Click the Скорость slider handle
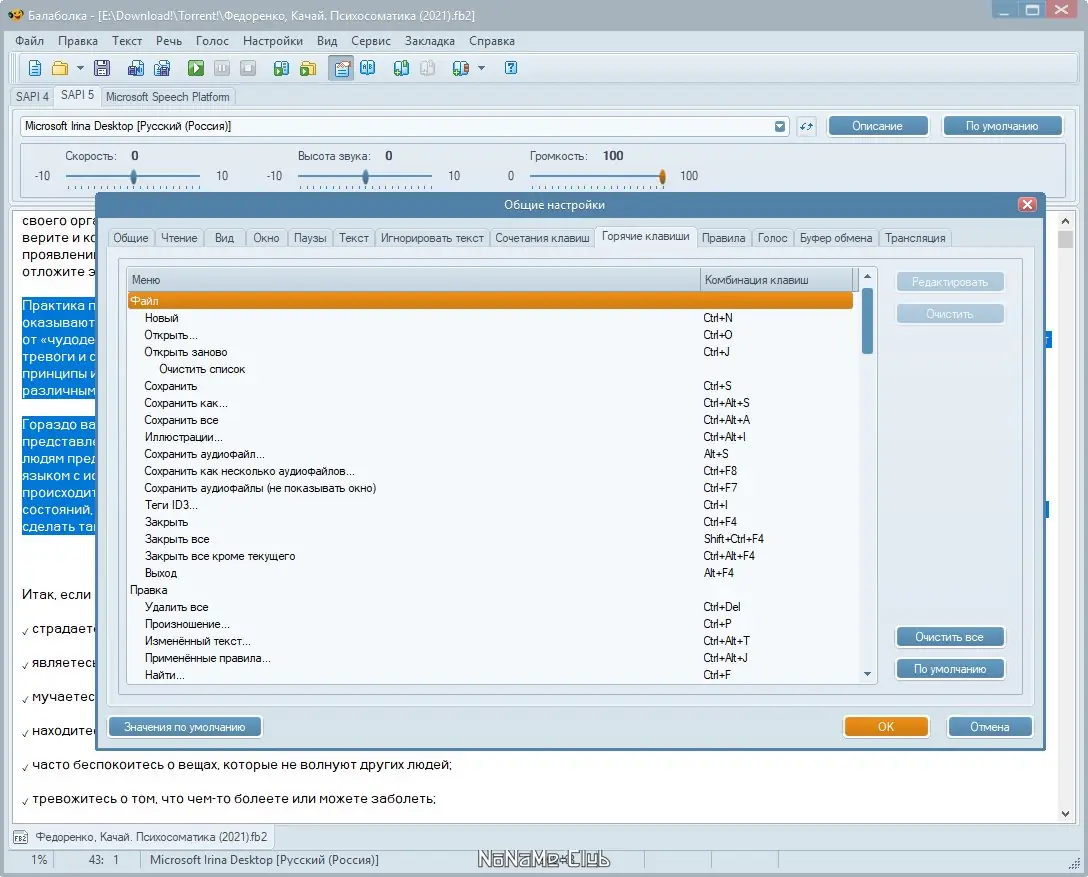Viewport: 1088px width, 877px height. tap(134, 177)
